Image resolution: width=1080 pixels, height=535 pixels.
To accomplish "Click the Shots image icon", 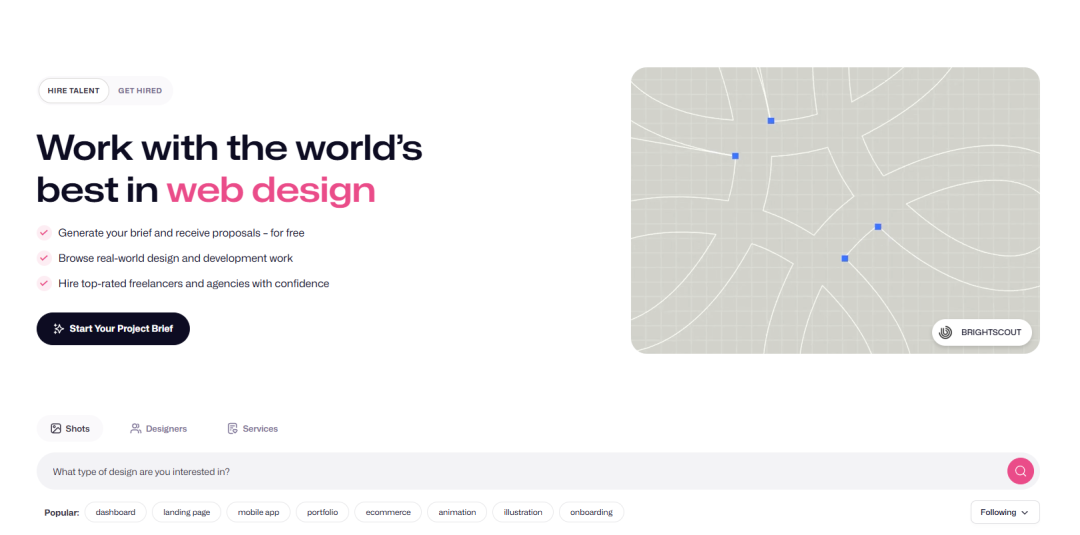I will click(56, 428).
